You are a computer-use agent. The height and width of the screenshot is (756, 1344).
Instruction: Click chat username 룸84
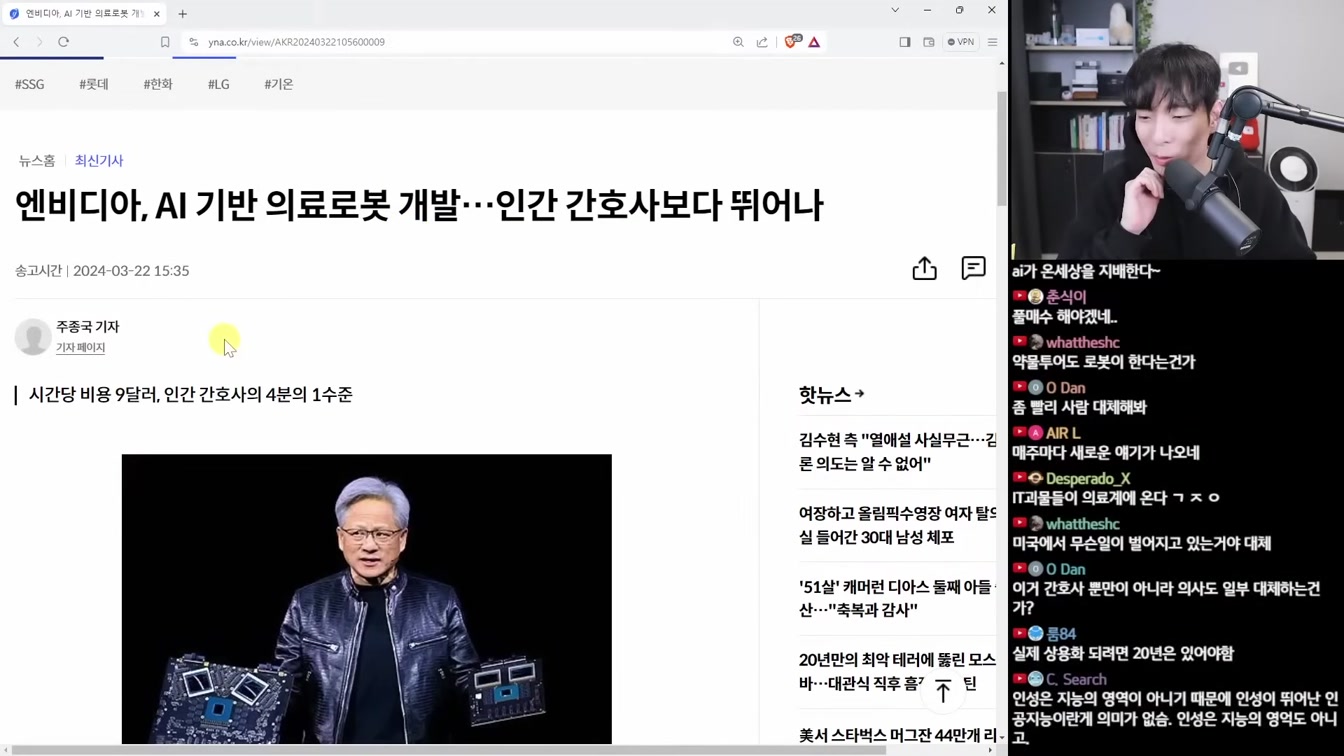tap(1061, 634)
